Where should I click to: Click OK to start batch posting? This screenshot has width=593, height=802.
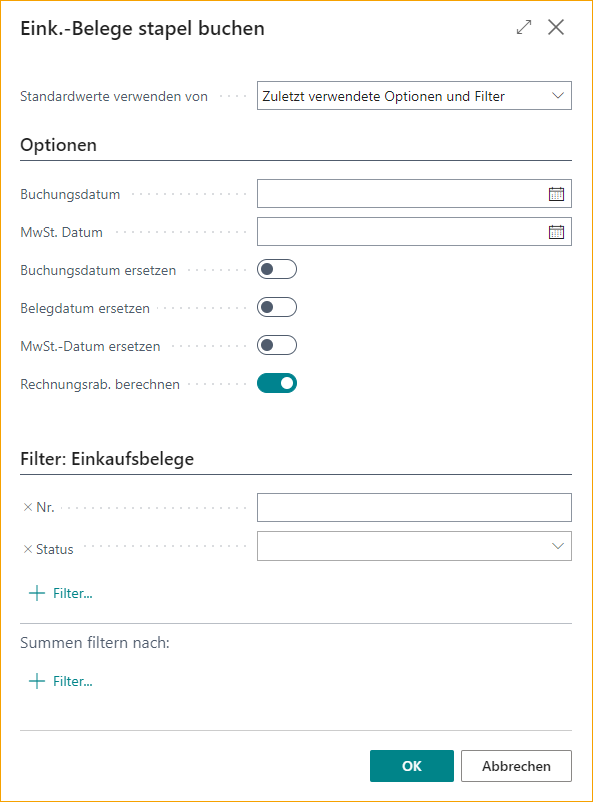pyautogui.click(x=411, y=765)
